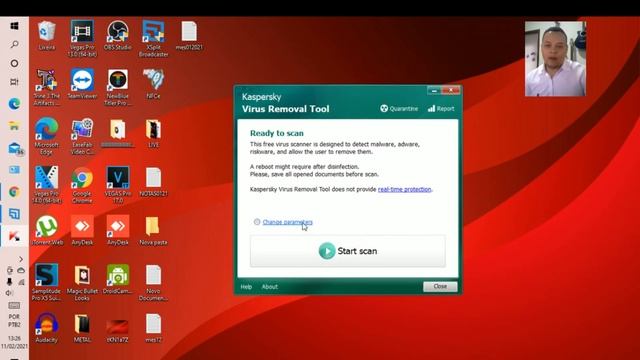Select the Torrent Web desktop shortcut

tap(47, 231)
